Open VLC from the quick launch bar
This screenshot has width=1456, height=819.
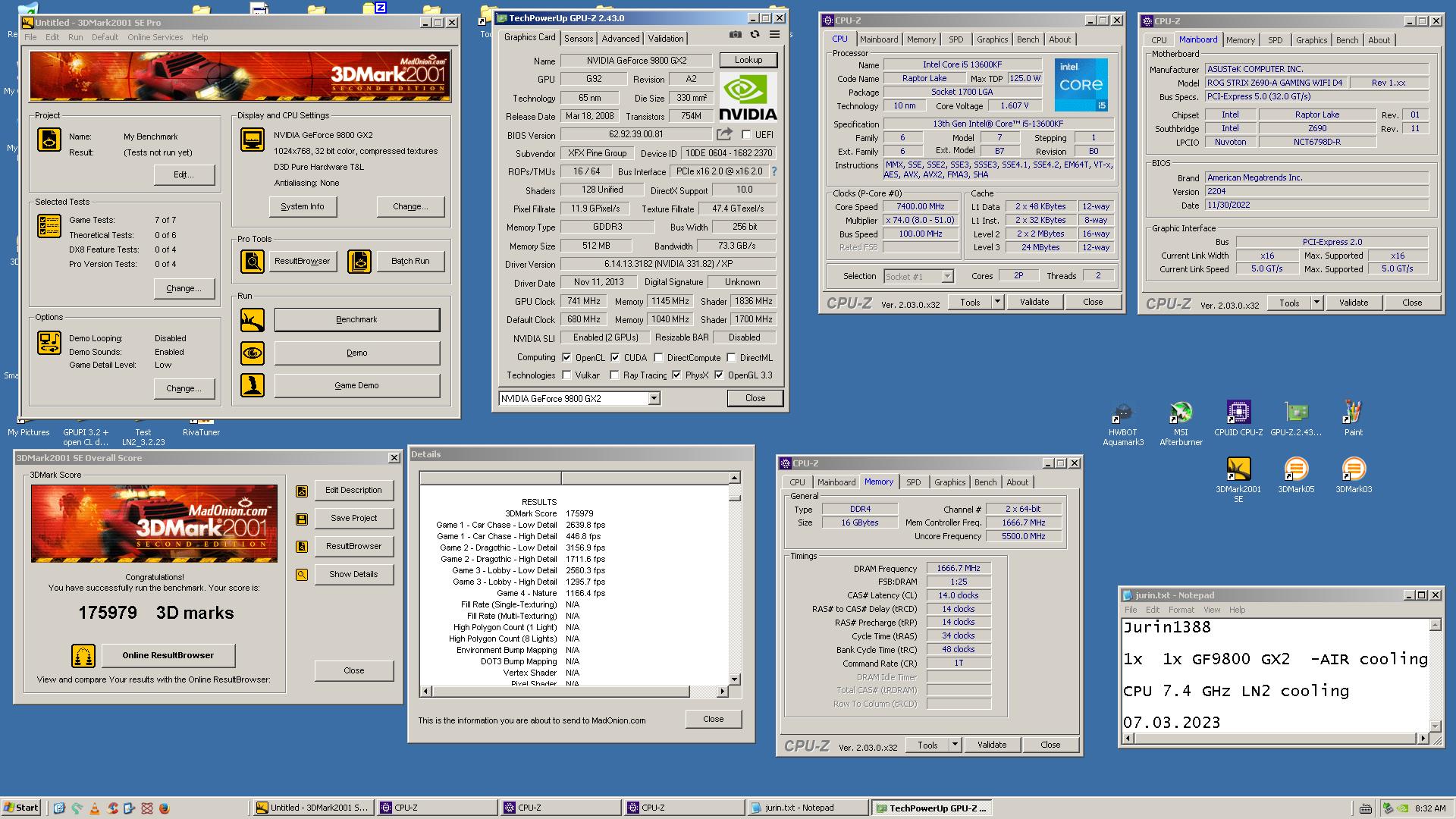click(94, 808)
